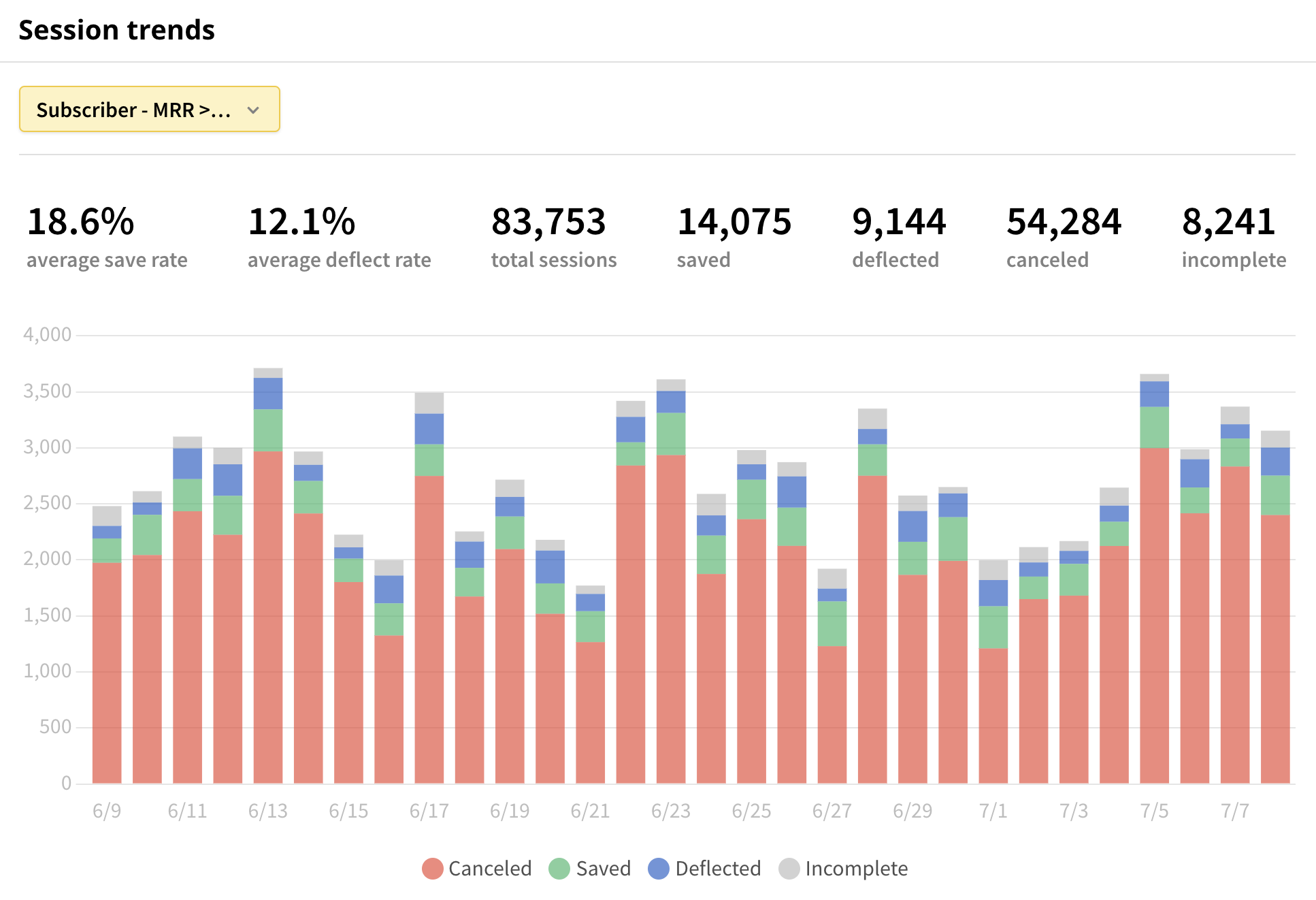Toggle the Incomplete legend entry
Image resolution: width=1316 pixels, height=900 pixels.
855,869
